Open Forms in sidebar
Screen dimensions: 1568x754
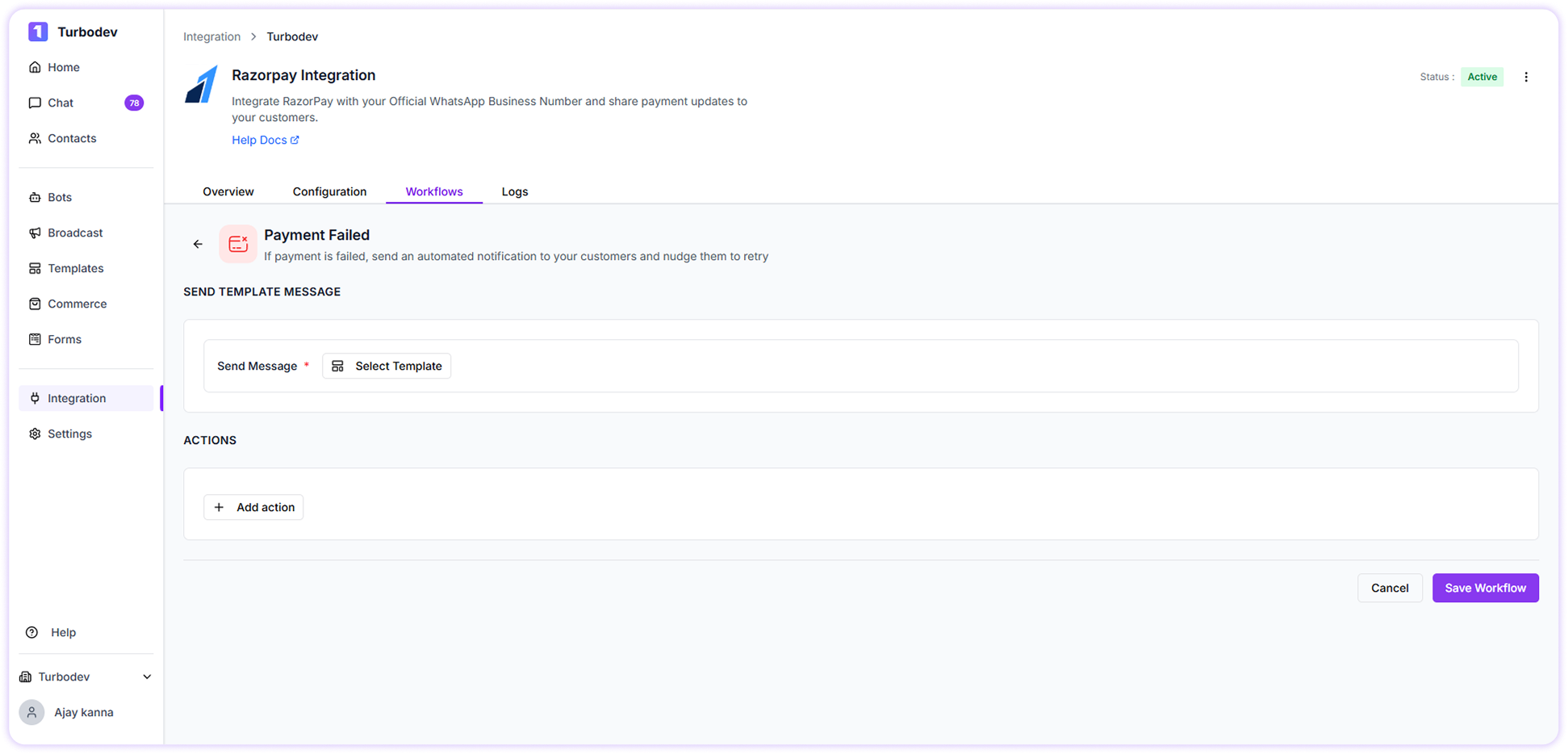55,339
